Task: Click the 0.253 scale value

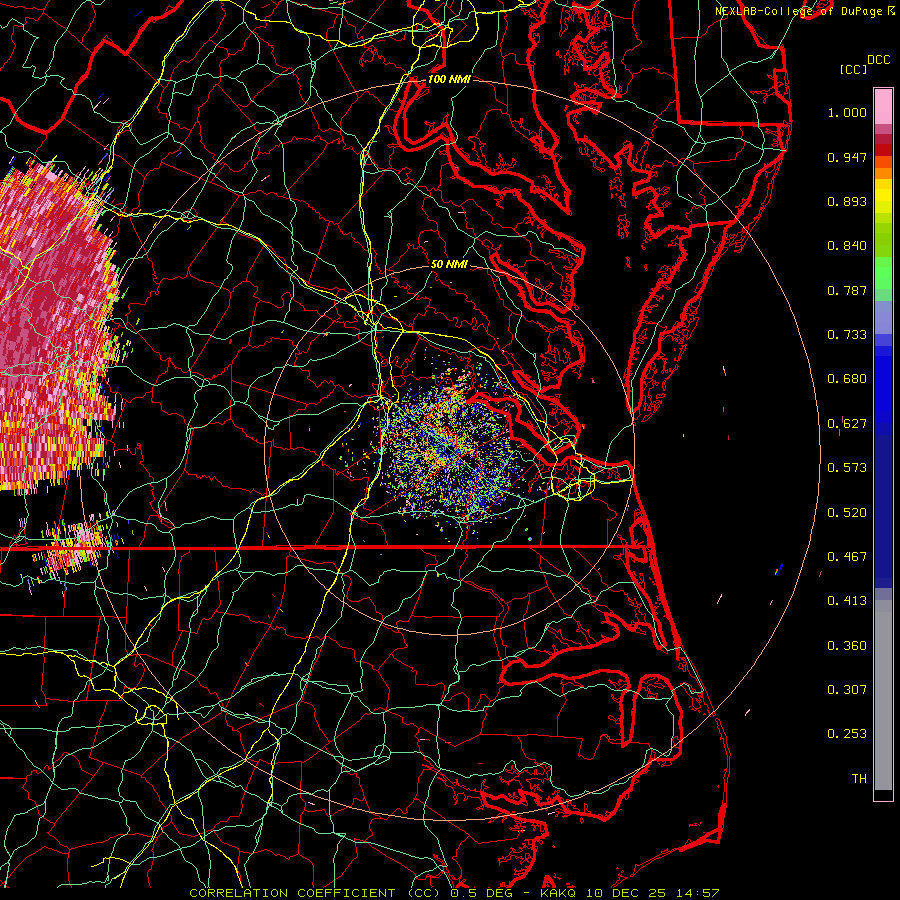Action: pos(847,734)
